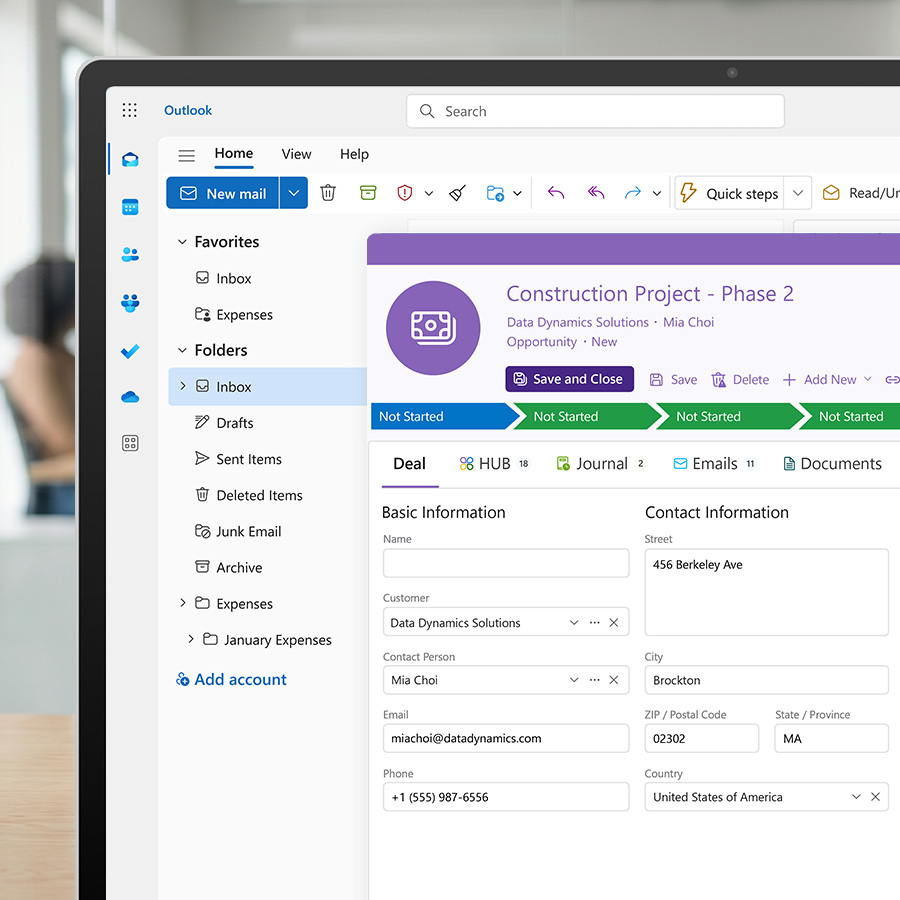Image resolution: width=900 pixels, height=900 pixels.
Task: Click the New mail button
Action: coord(223,193)
